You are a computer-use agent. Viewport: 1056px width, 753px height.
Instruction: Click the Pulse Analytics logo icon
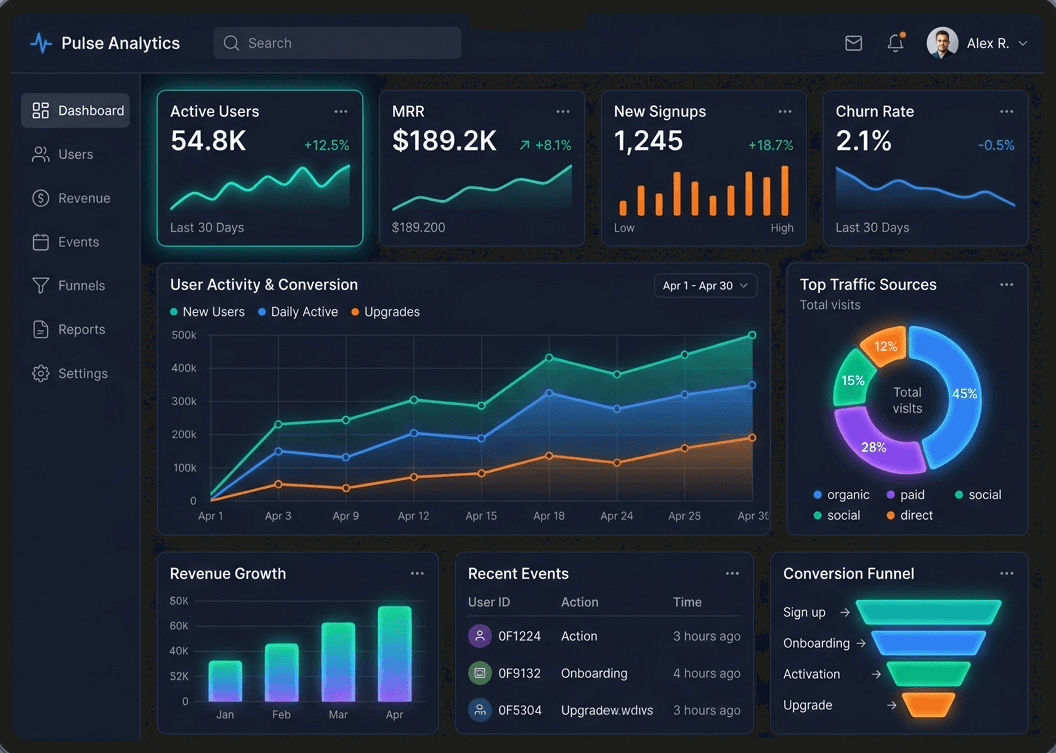click(41, 43)
